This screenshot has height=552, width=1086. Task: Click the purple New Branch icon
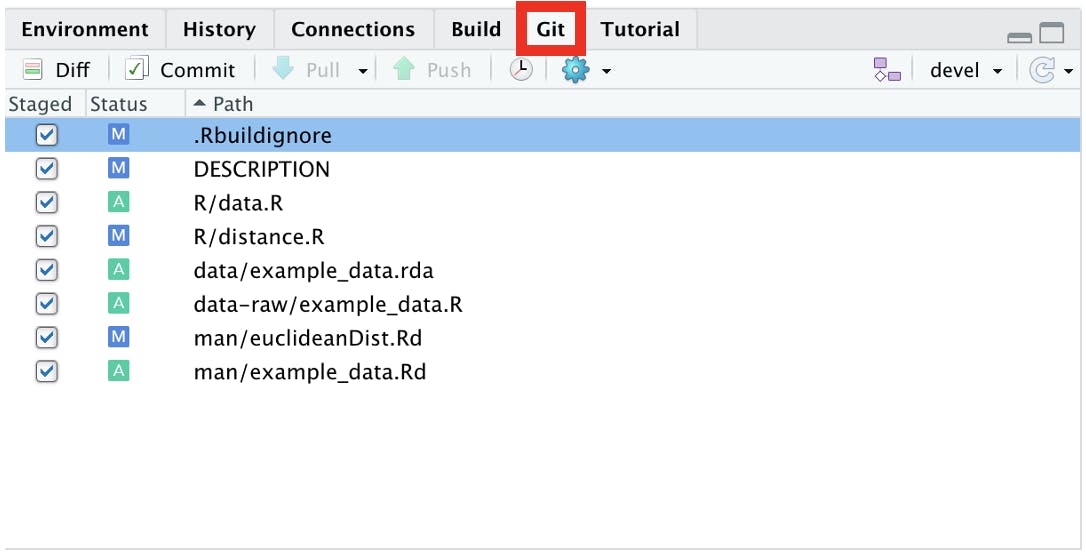point(887,70)
